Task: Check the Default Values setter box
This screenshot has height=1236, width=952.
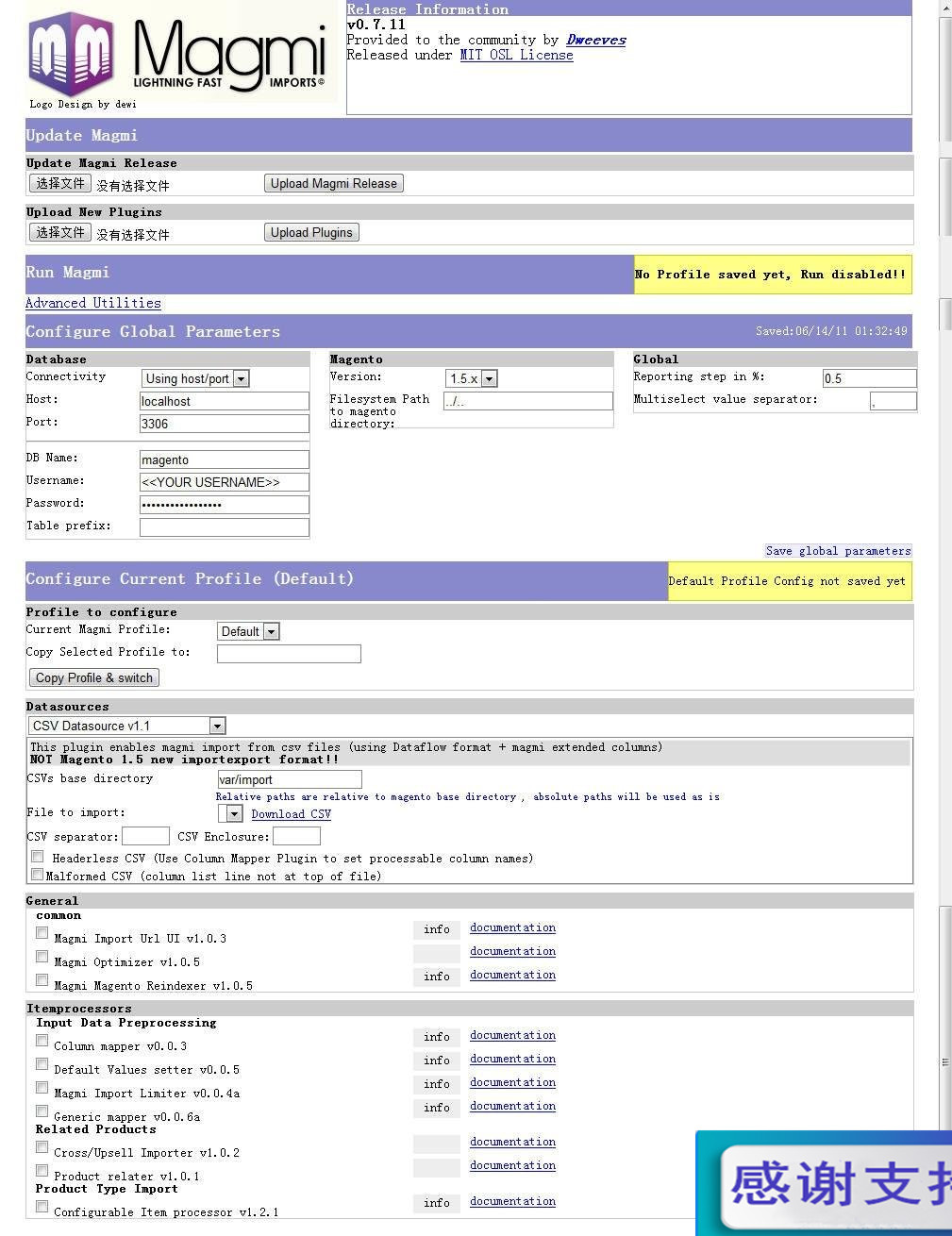Action: [x=42, y=1064]
